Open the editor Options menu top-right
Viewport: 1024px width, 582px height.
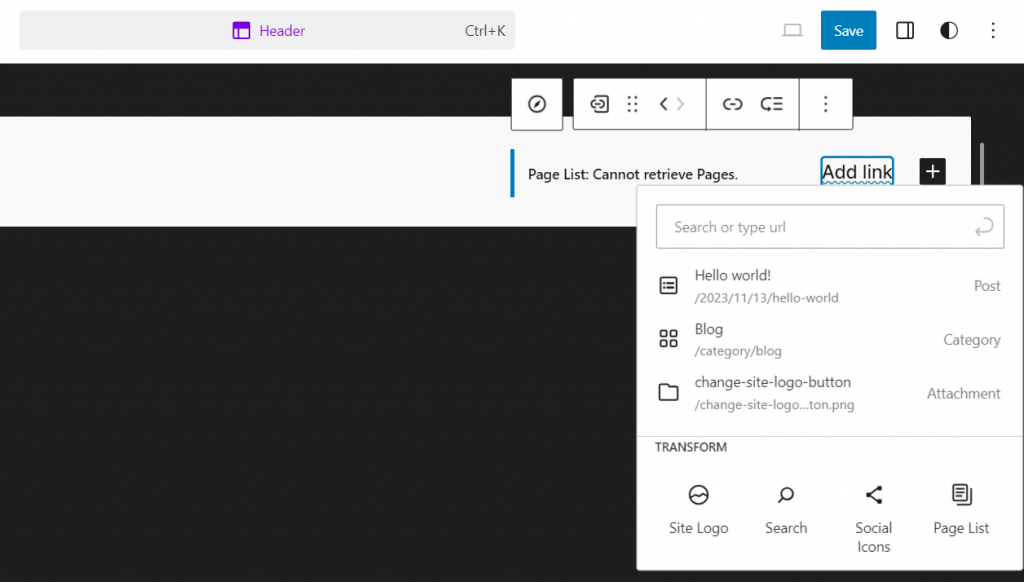click(993, 30)
